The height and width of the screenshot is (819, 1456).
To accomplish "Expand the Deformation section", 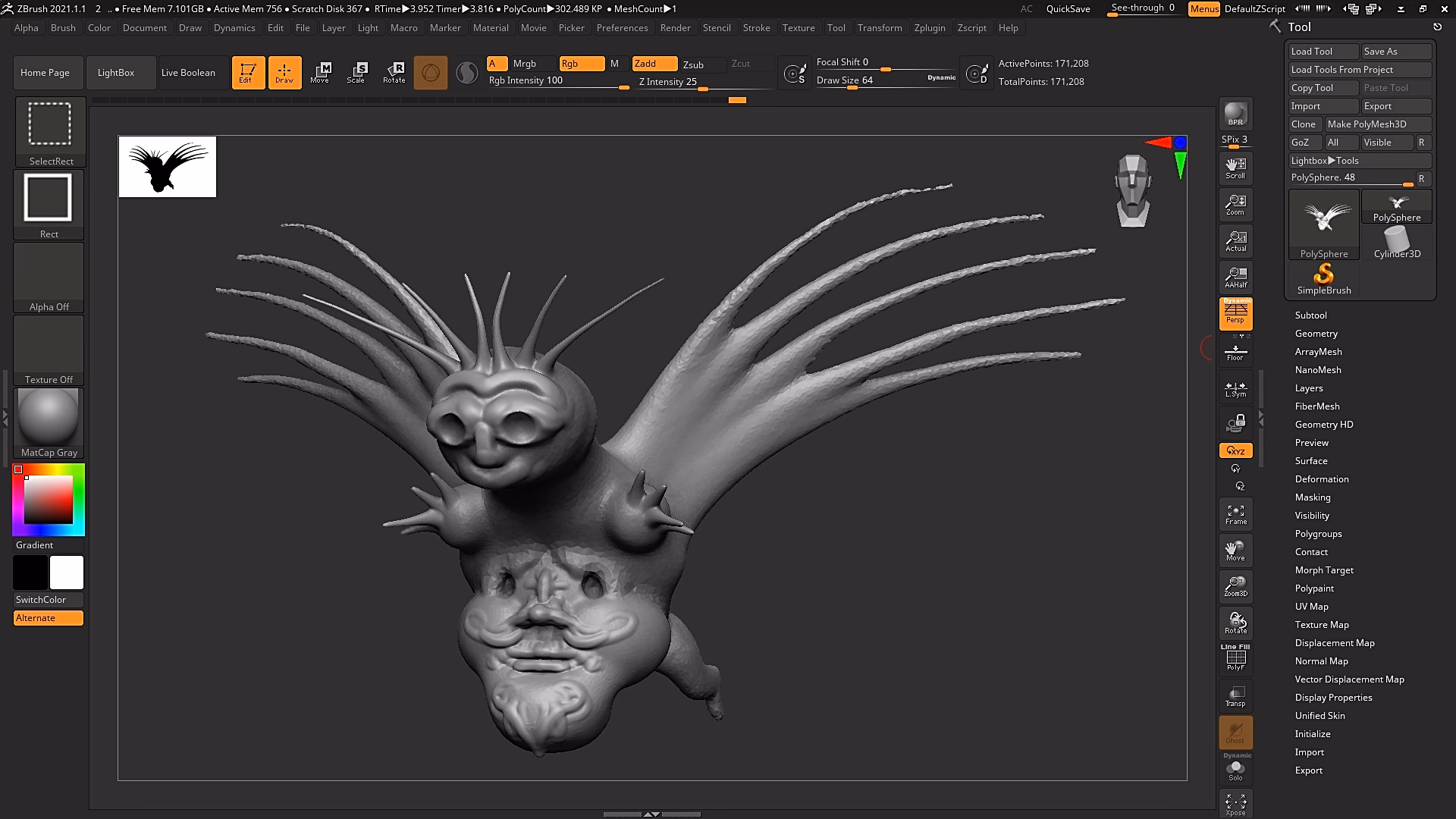I will (1321, 479).
